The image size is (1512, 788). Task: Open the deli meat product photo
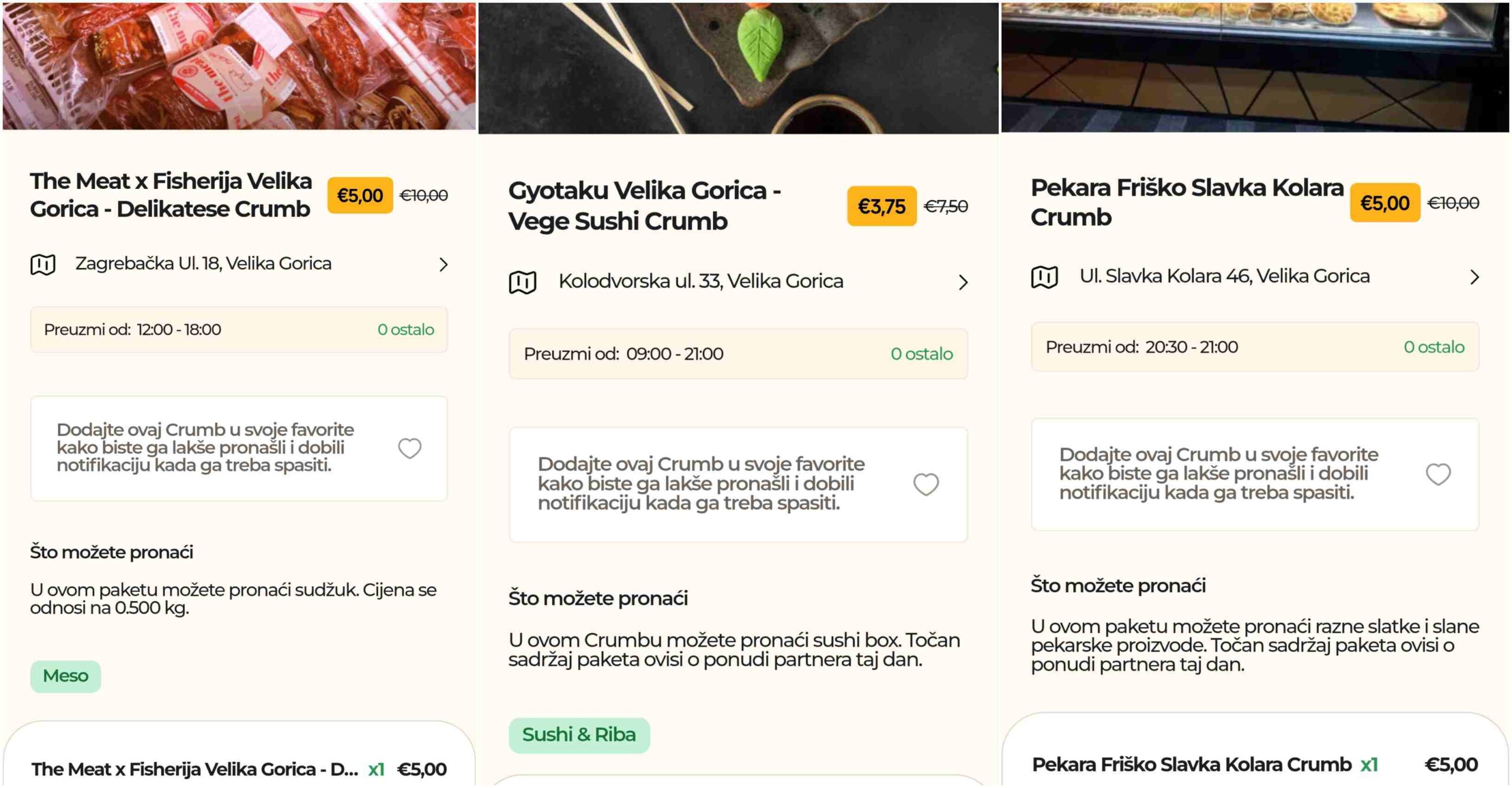point(239,65)
